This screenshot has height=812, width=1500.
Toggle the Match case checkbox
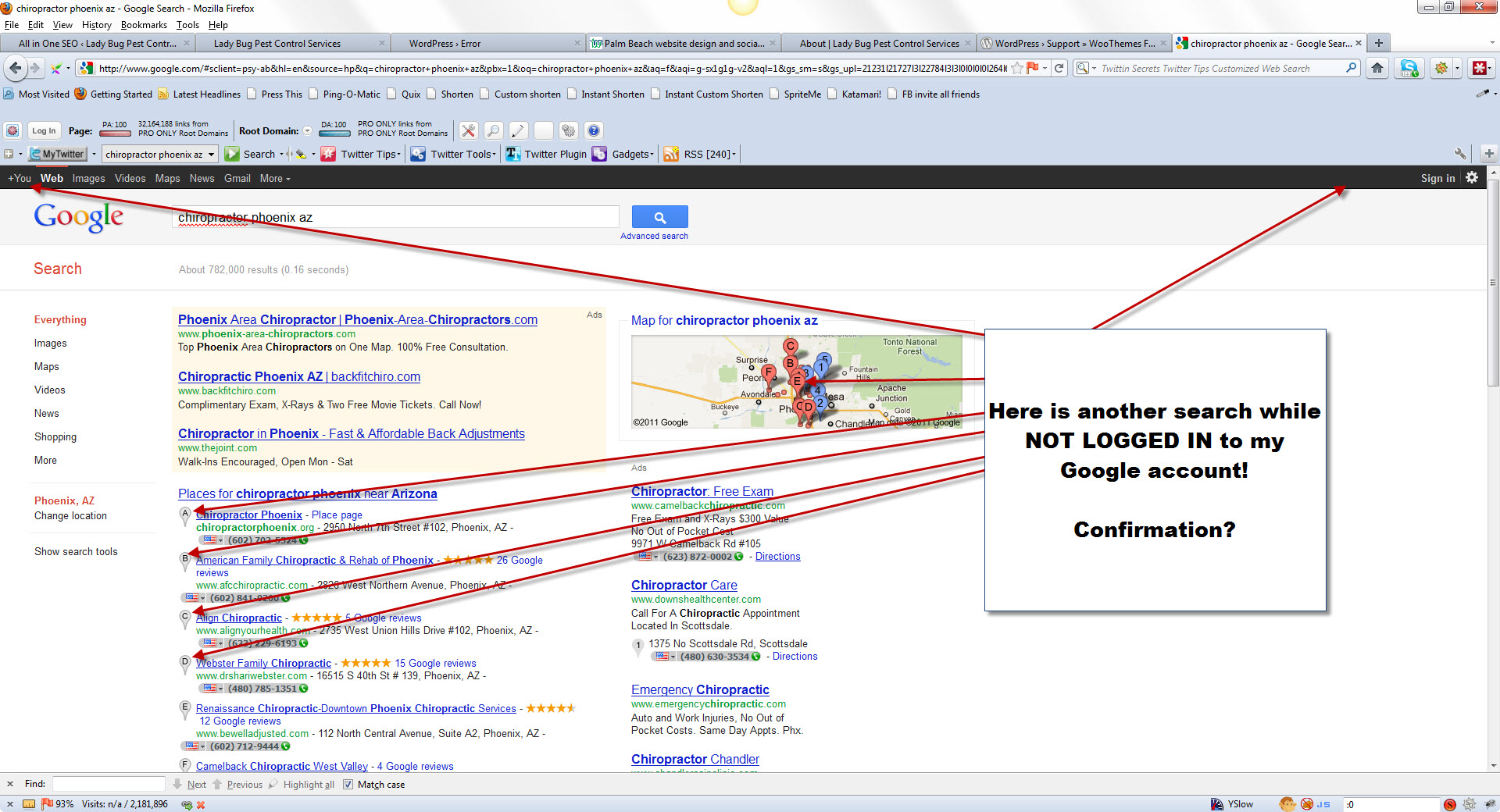point(348,784)
